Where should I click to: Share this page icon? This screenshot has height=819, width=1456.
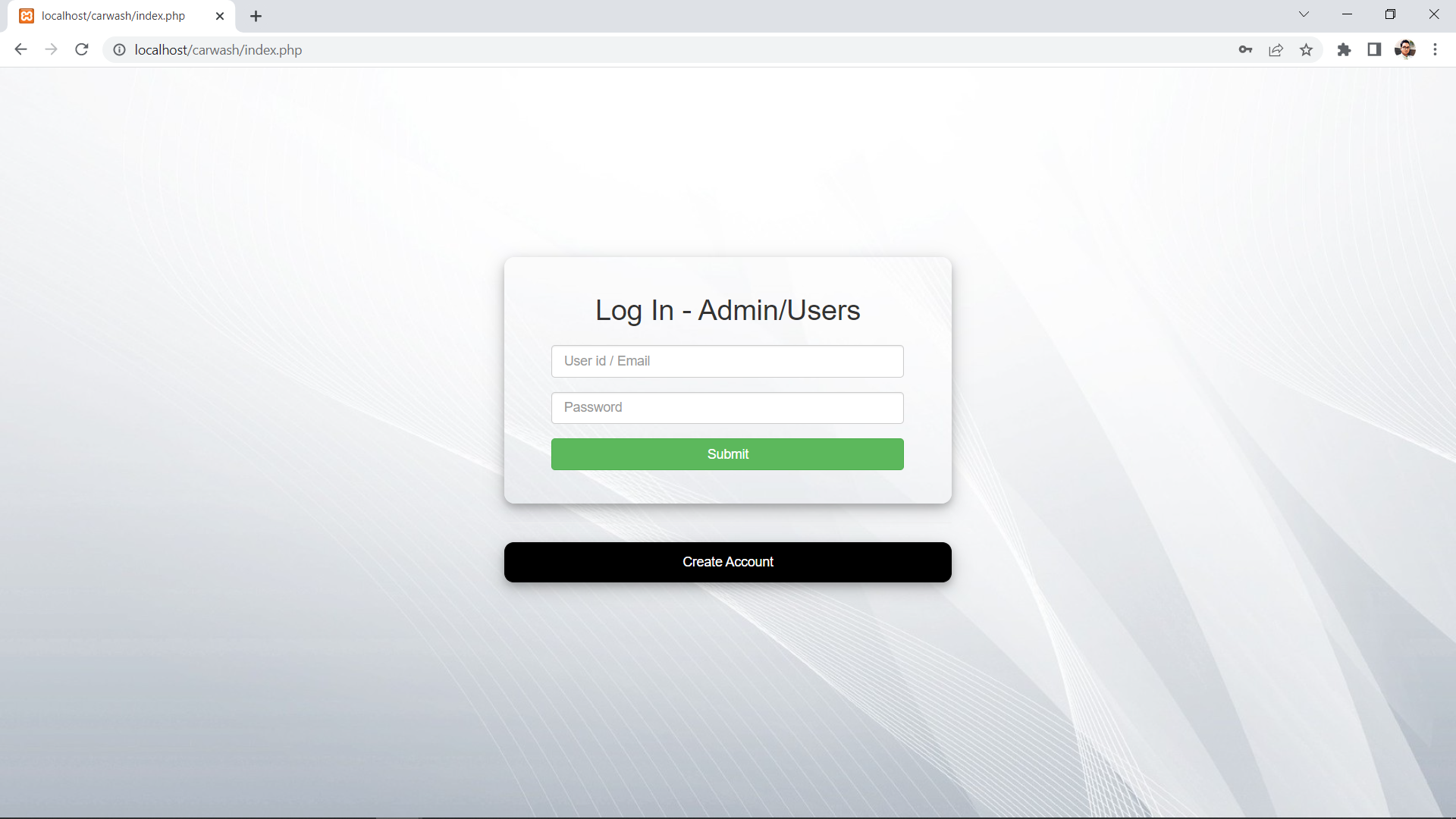coord(1276,49)
